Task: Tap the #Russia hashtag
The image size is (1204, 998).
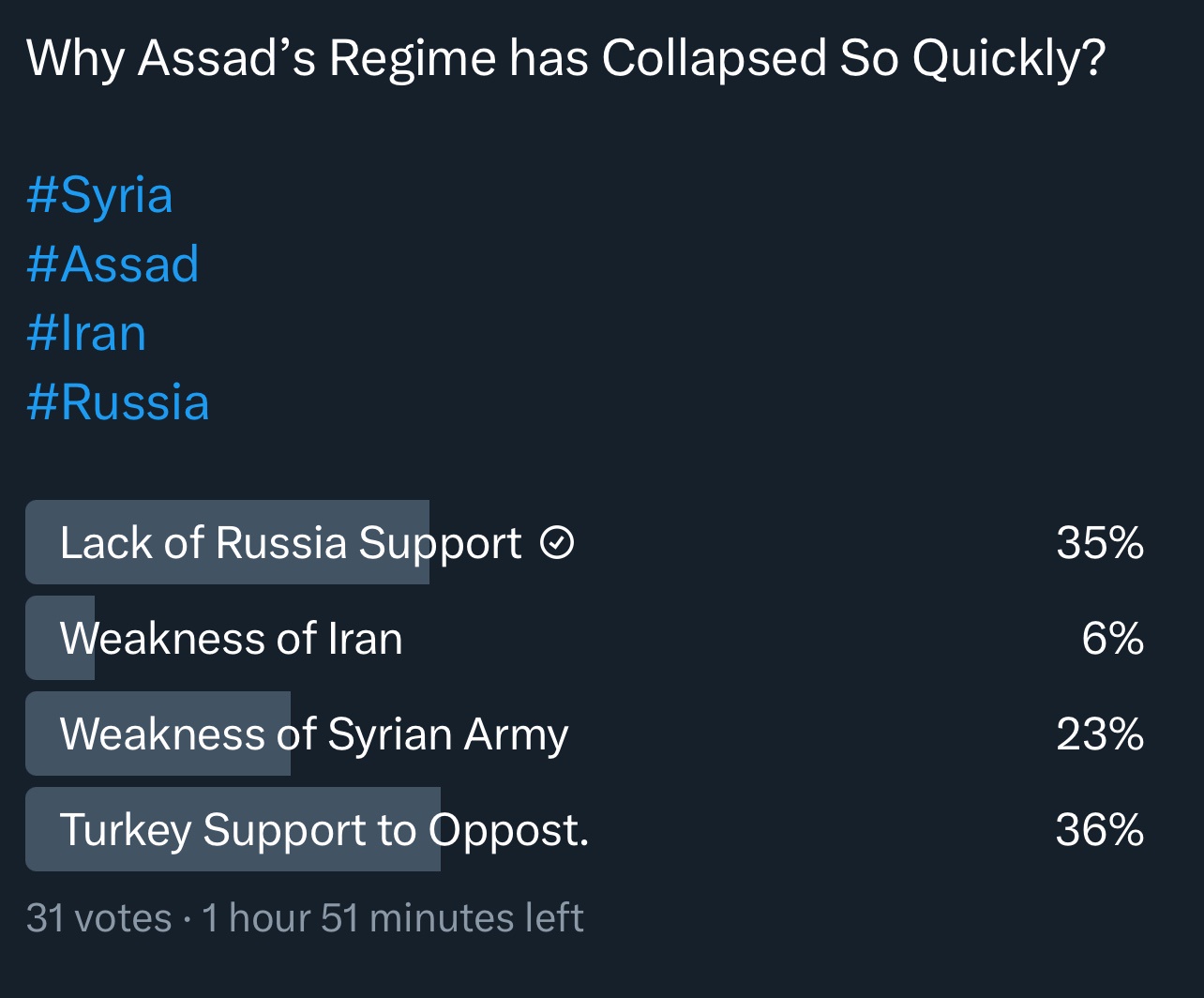Action: click(117, 402)
